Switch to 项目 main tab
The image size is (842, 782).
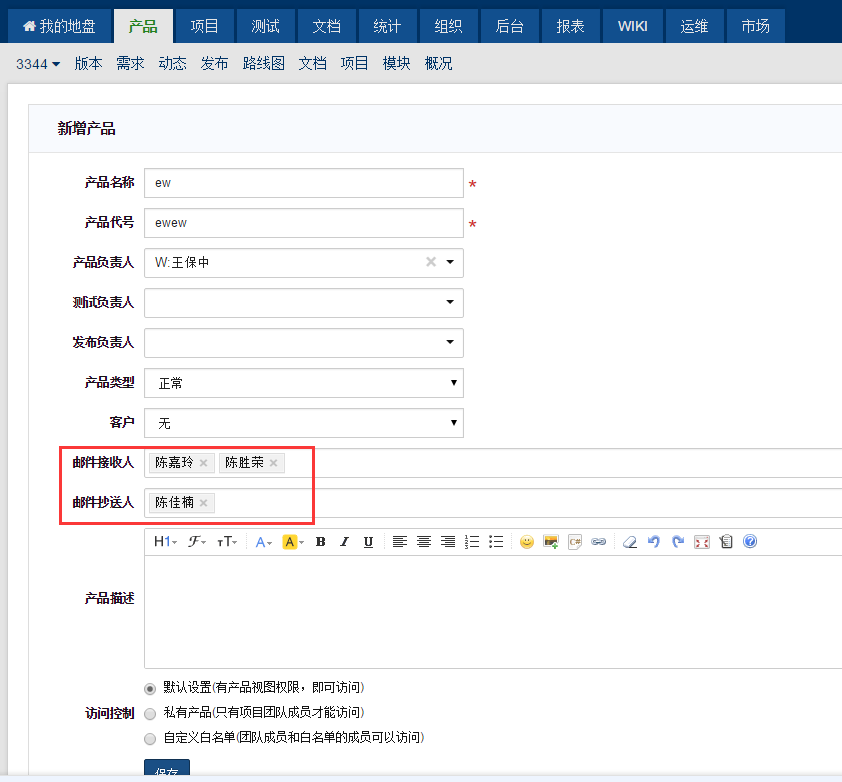click(204, 26)
